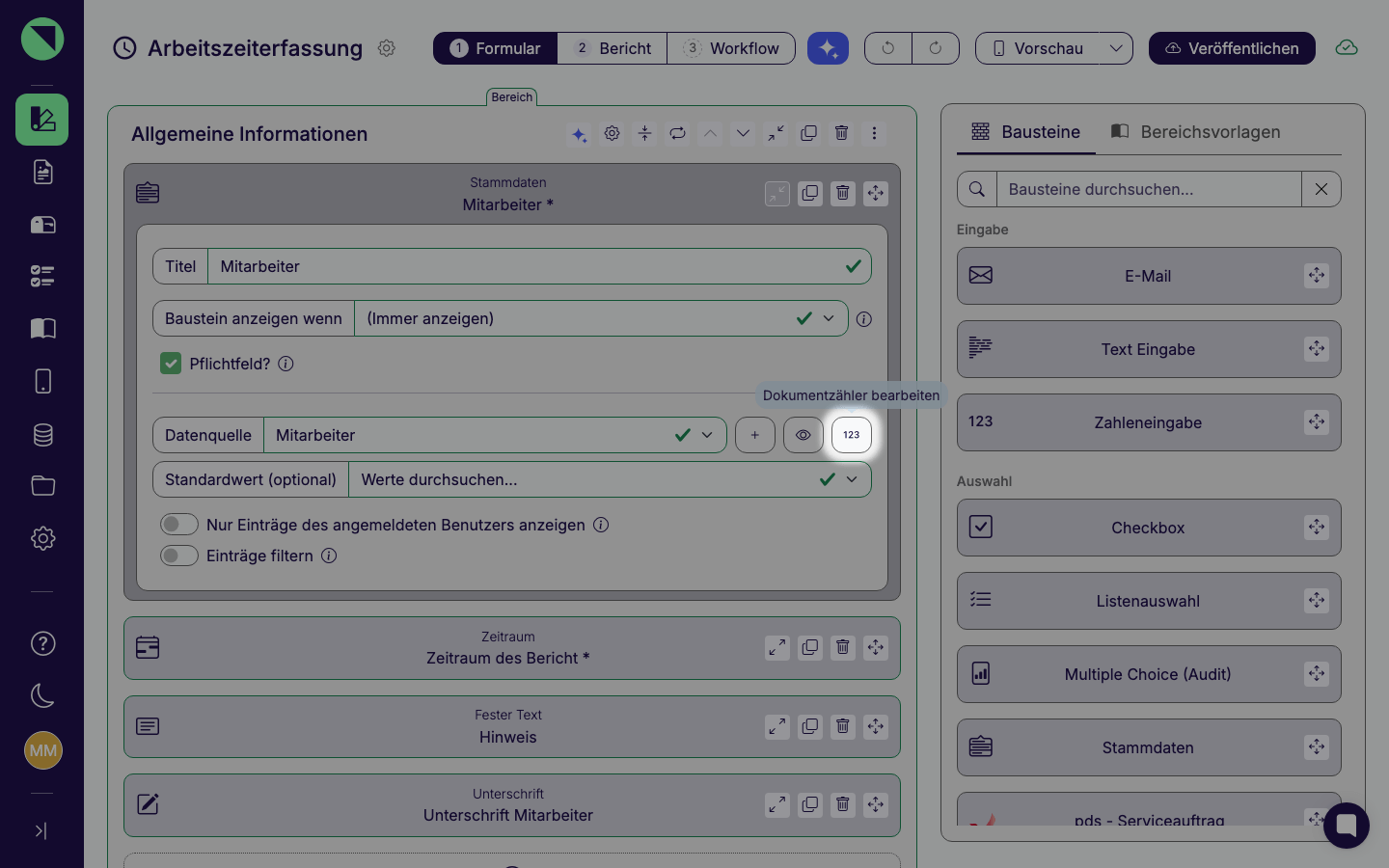The image size is (1389, 868).
Task: Open the chat bubble widget
Action: point(1347,826)
